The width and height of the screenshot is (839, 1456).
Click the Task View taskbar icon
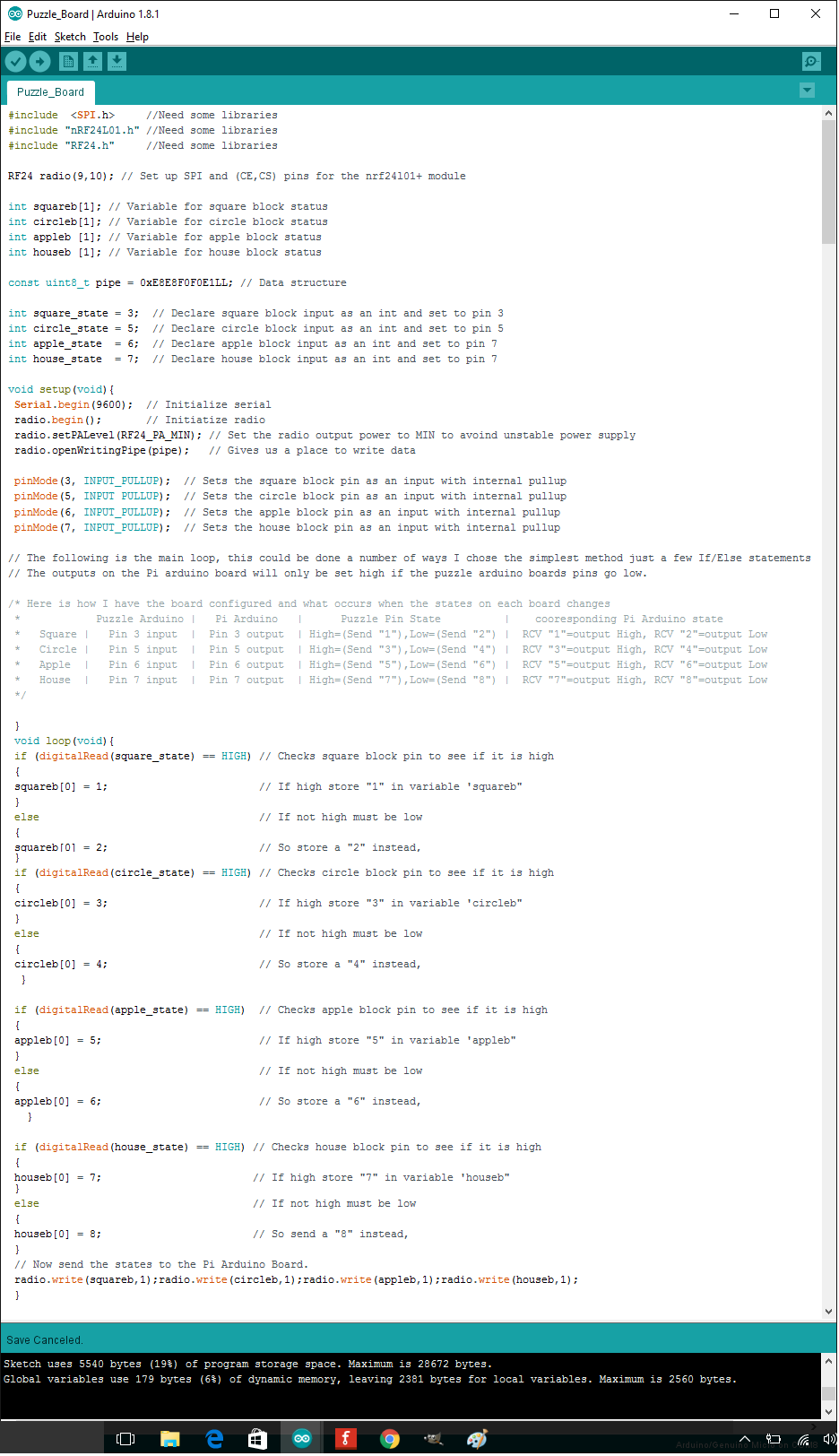pos(126,1439)
